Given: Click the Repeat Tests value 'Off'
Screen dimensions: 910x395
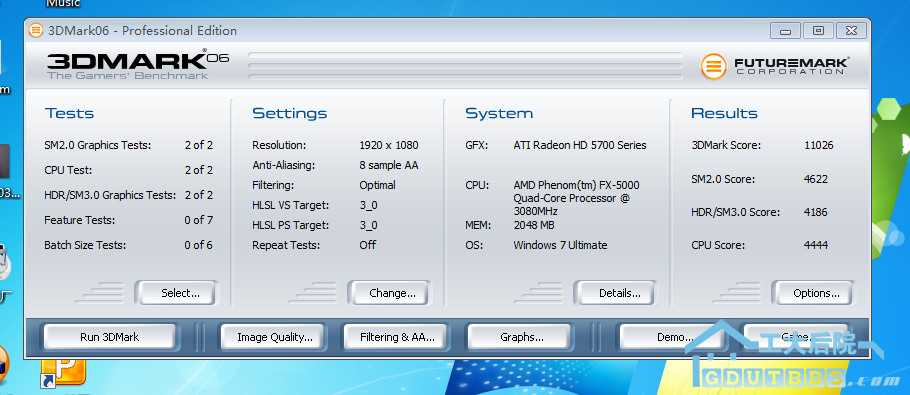Looking at the screenshot, I should [x=367, y=245].
